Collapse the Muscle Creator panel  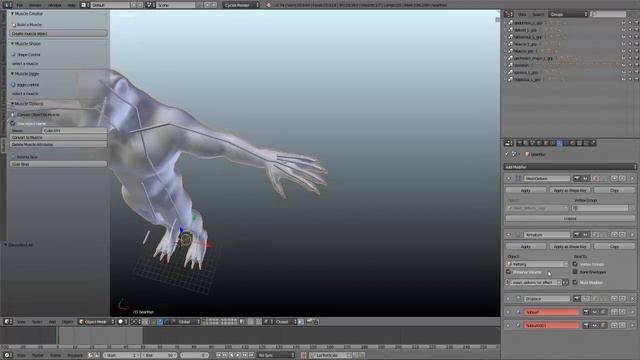12,13
